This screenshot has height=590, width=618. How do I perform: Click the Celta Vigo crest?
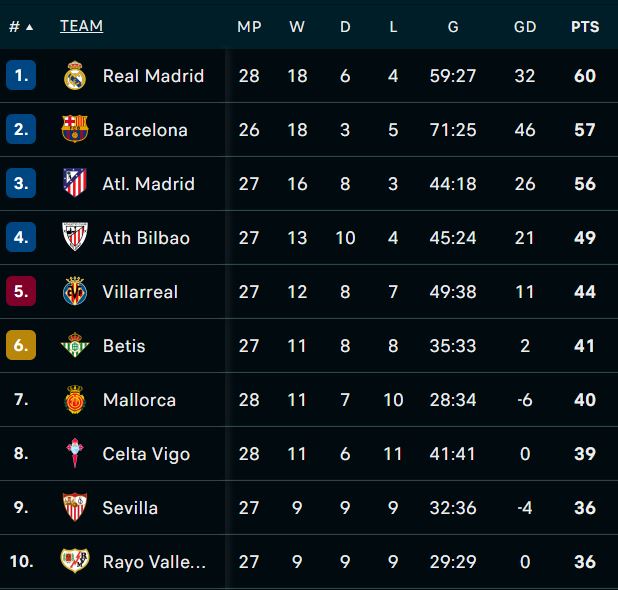tap(75, 453)
